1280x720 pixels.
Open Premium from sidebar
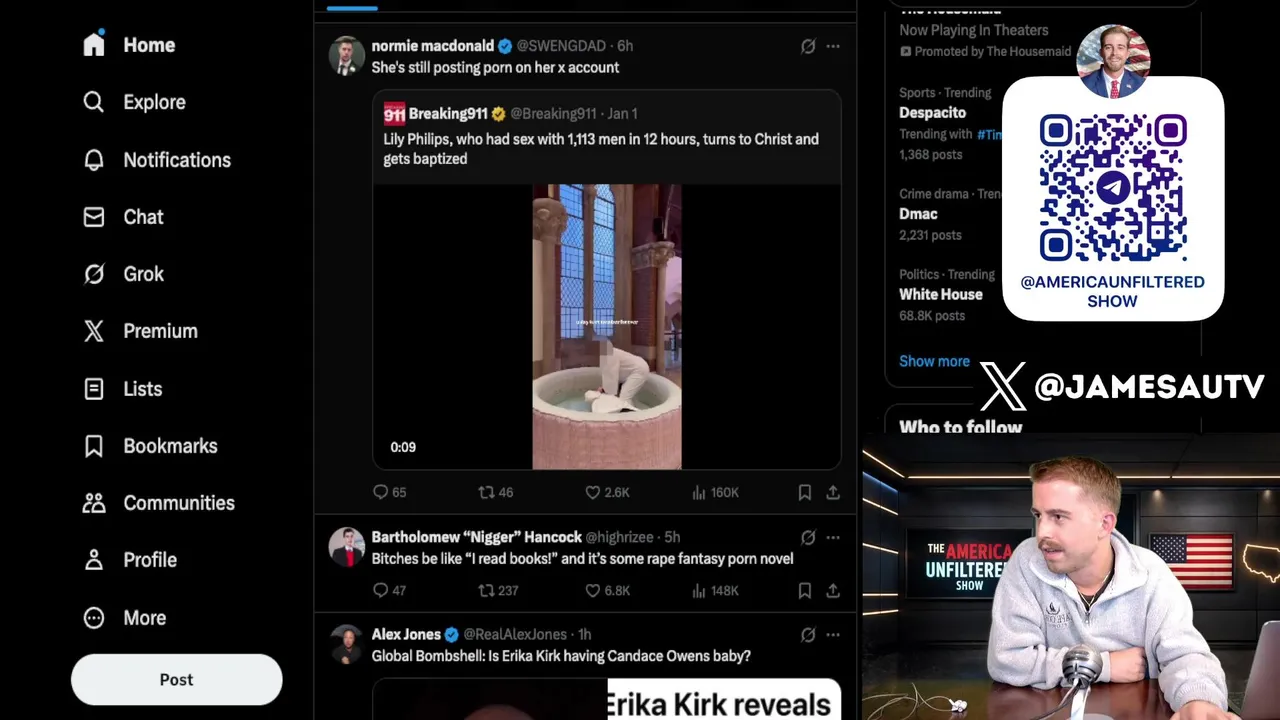pyautogui.click(x=140, y=331)
